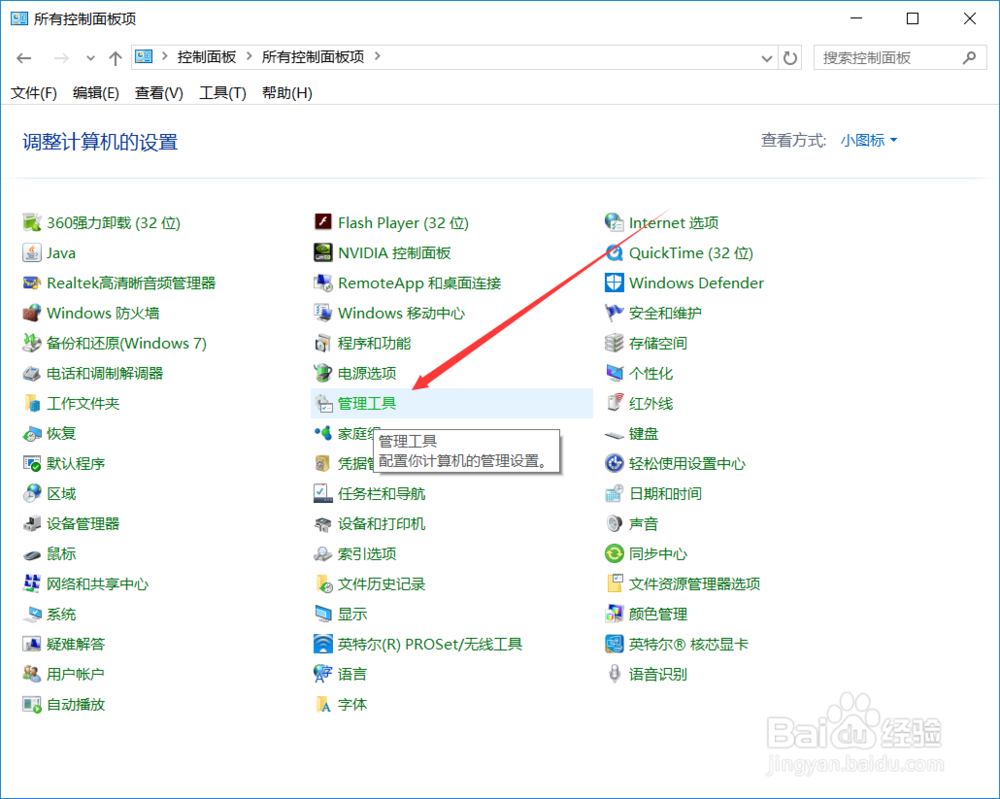Click the 同步中心 green sync icon
Viewport: 1000px width, 799px height.
pos(614,553)
